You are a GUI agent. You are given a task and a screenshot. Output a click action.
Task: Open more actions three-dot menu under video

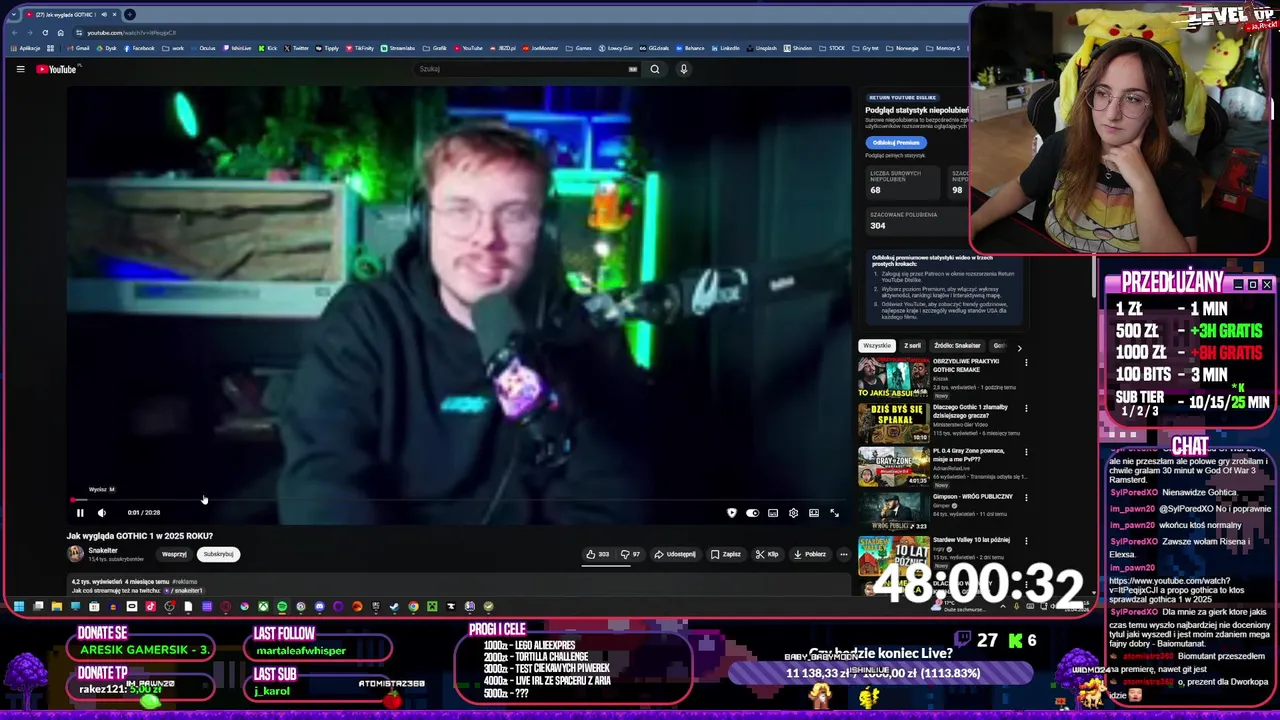tap(844, 554)
